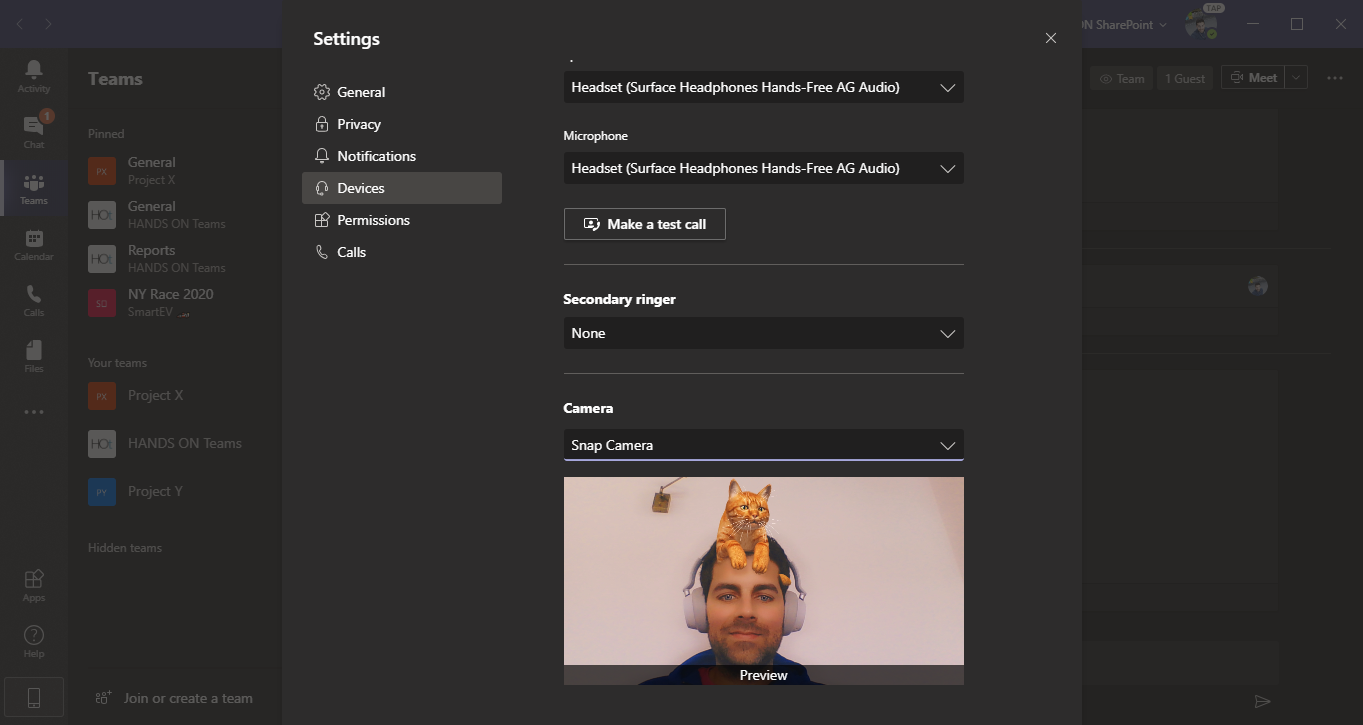This screenshot has height=725, width=1363.
Task: Show more apps via the ellipsis
Action: [33, 411]
